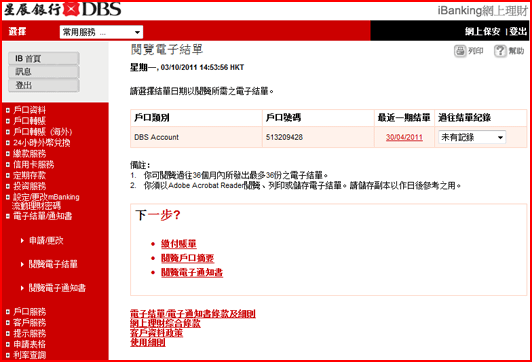Image resolution: width=532 pixels, height=362 pixels.
Task: Click the DBS logo at top left
Action: (62, 9)
